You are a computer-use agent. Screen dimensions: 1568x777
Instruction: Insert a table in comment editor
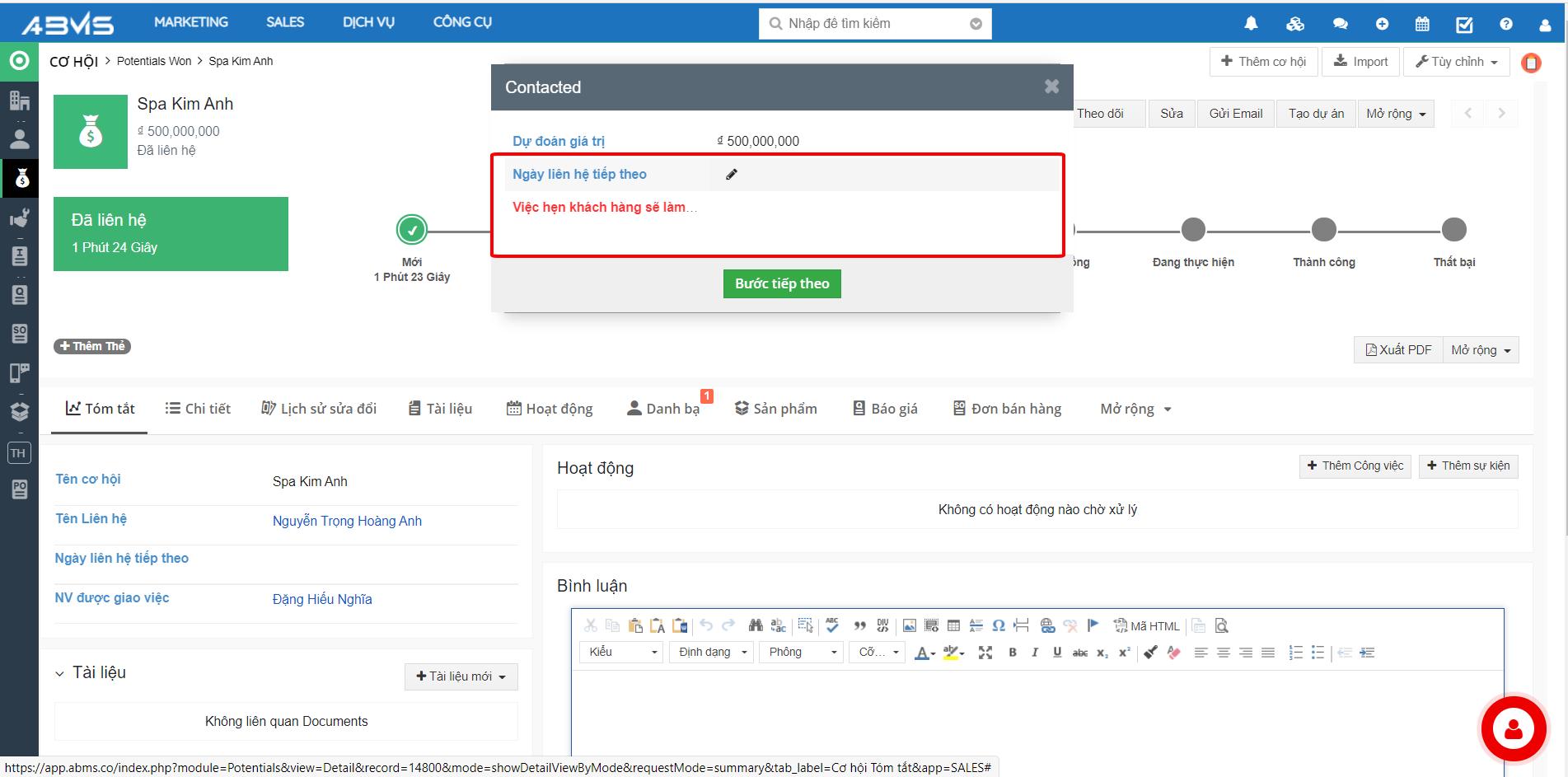click(x=953, y=625)
